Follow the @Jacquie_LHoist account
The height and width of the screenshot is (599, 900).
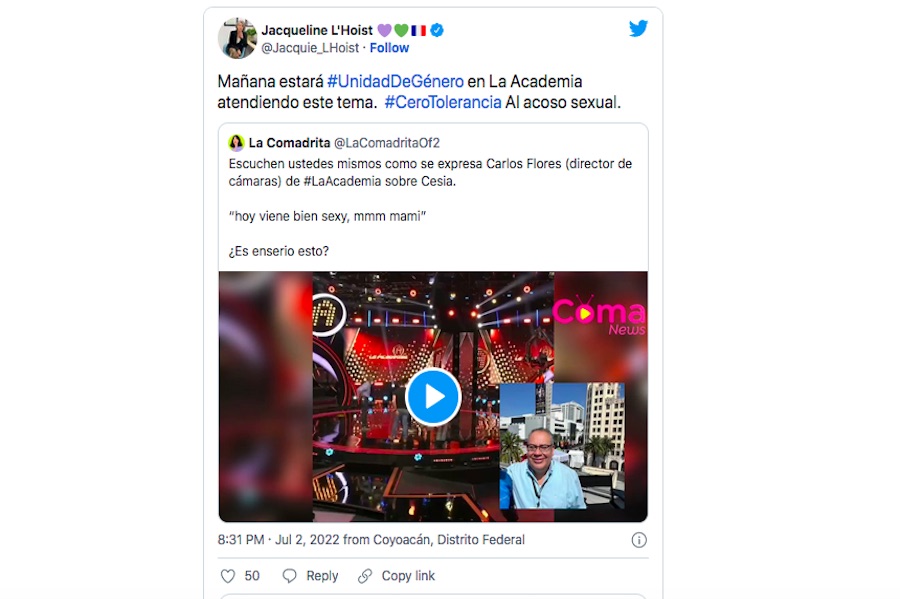click(x=389, y=48)
